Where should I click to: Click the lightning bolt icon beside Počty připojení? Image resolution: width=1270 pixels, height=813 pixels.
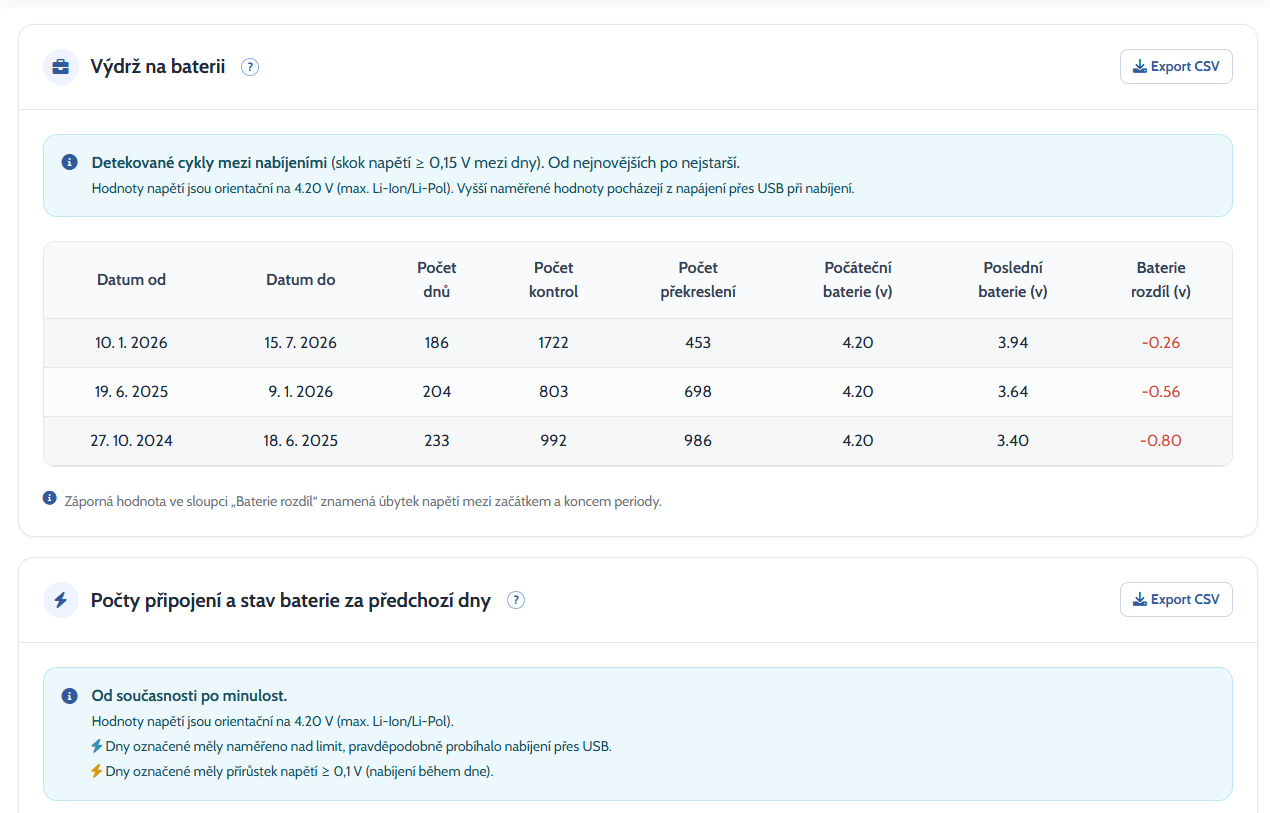click(x=61, y=600)
